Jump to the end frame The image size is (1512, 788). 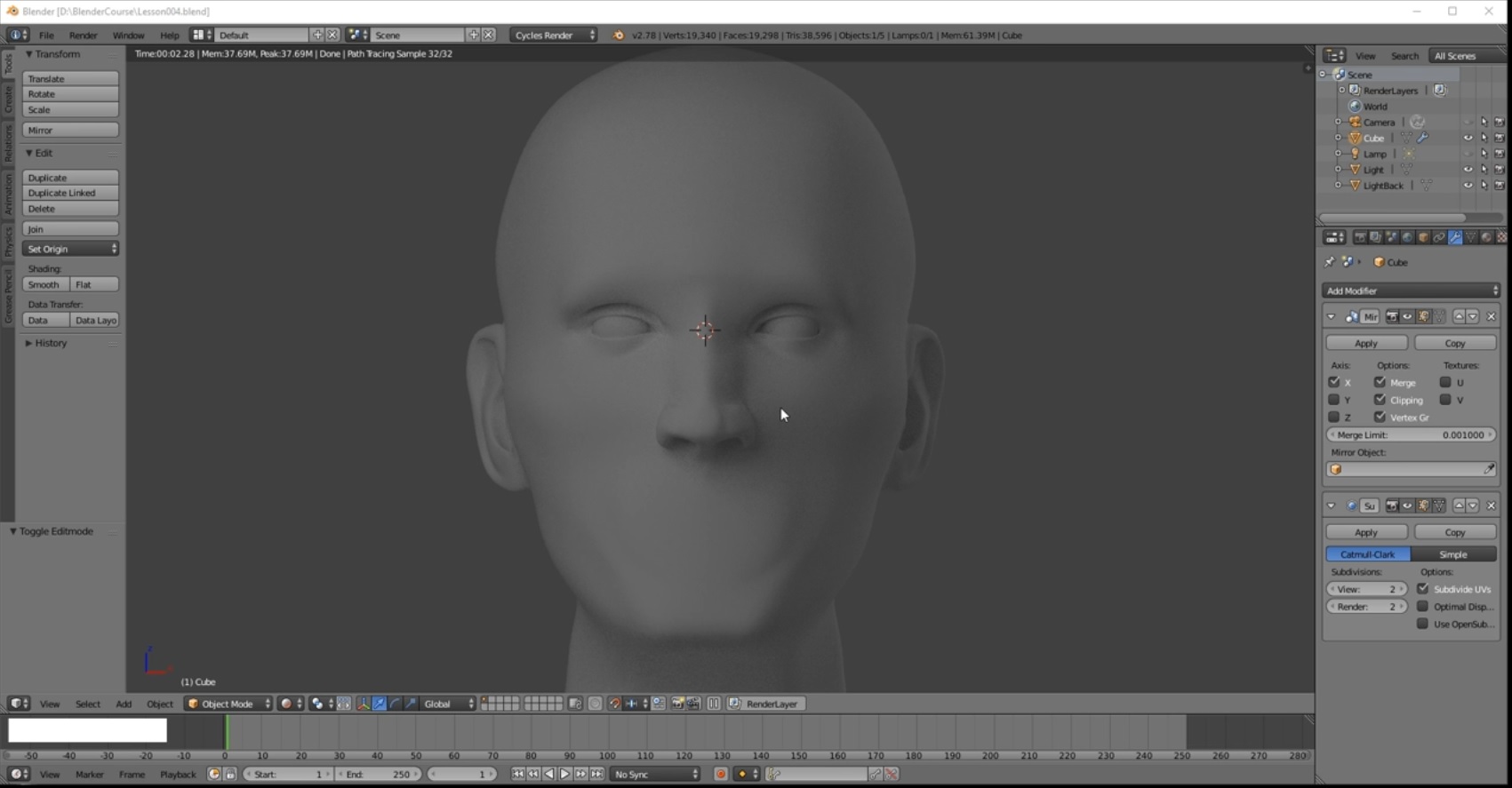tap(596, 774)
